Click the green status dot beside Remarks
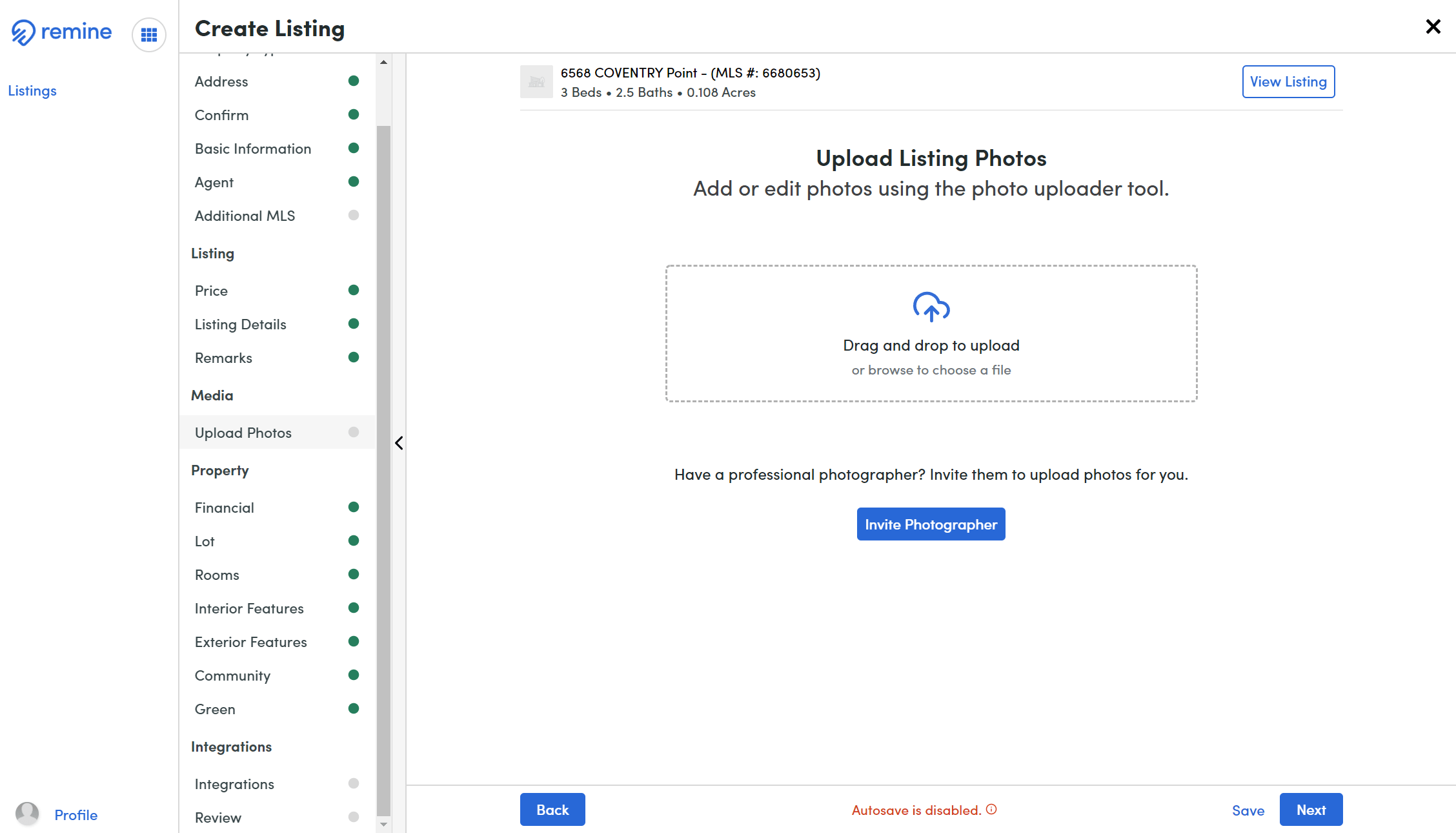Image resolution: width=1456 pixels, height=833 pixels. point(354,356)
